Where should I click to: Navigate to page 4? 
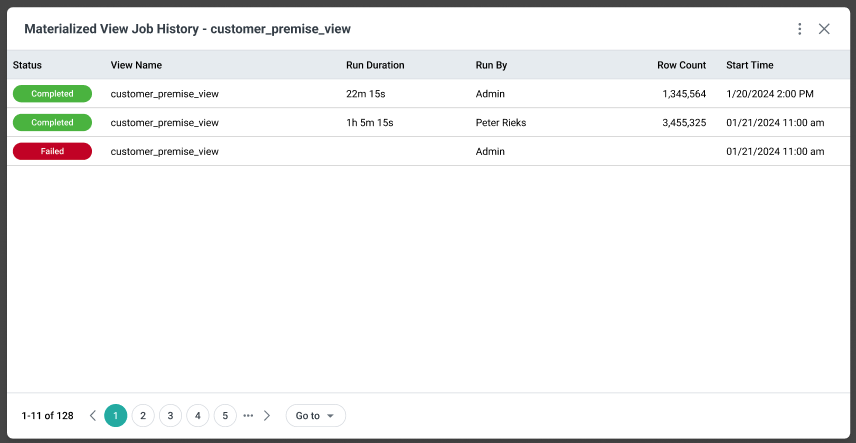pos(198,415)
